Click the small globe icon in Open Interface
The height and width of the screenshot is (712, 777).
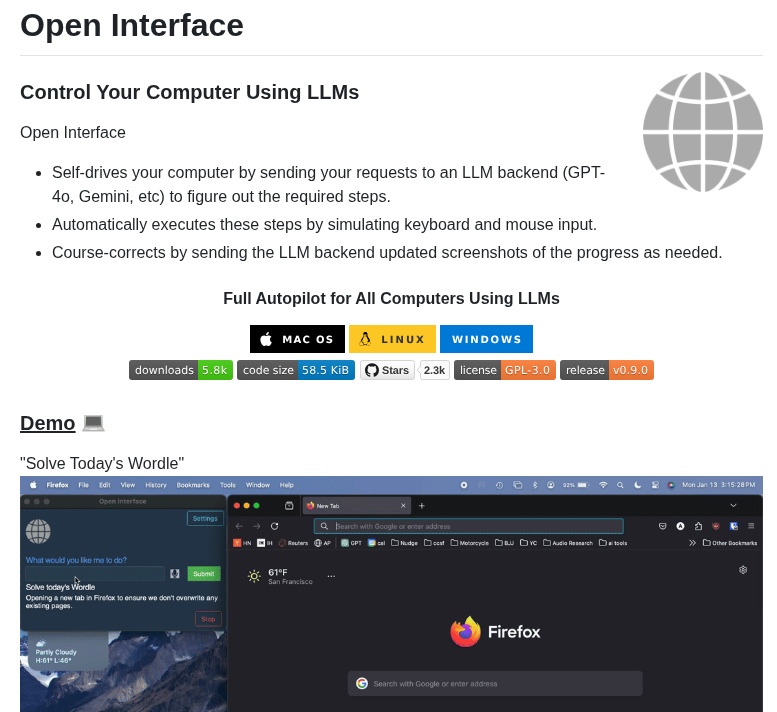coord(38,531)
